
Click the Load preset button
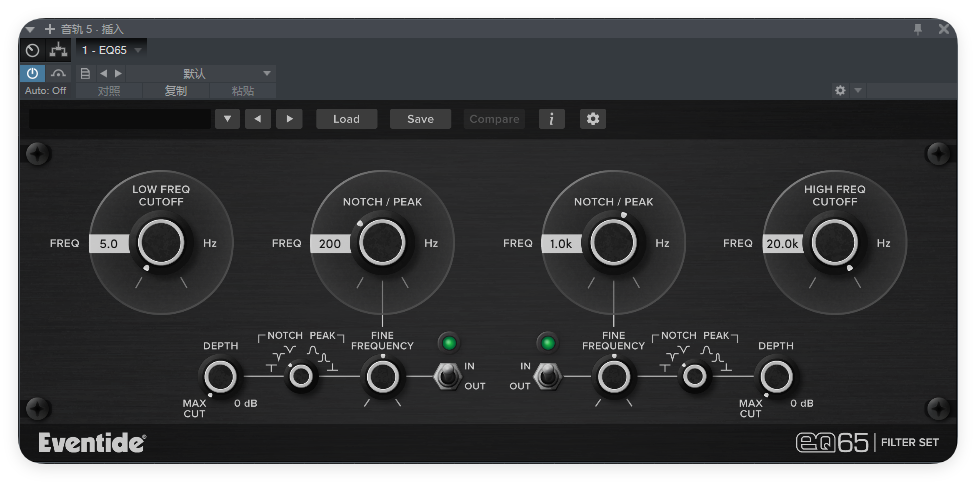347,119
